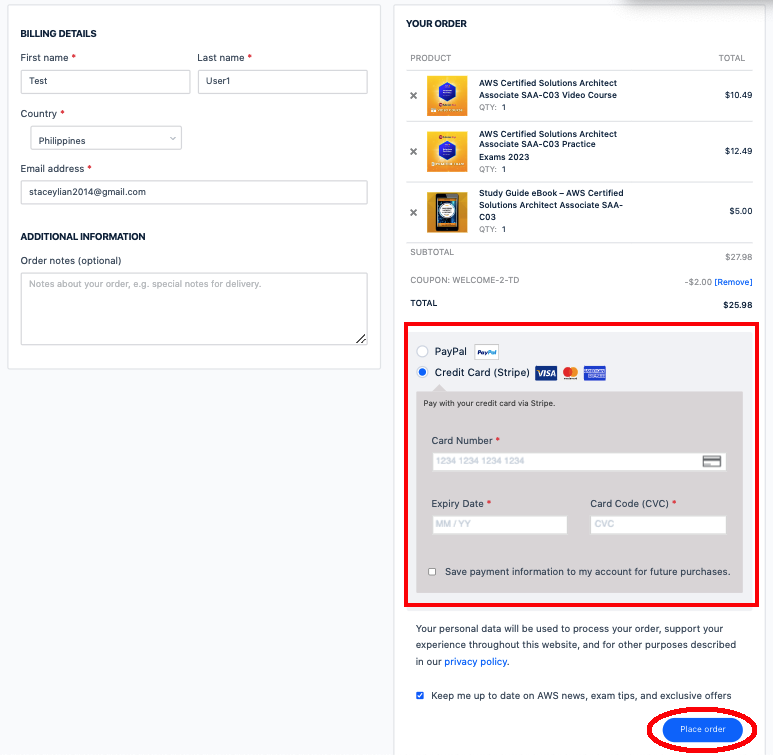Click the Practice Exams product thumbnail
This screenshot has height=755, width=773.
click(447, 151)
